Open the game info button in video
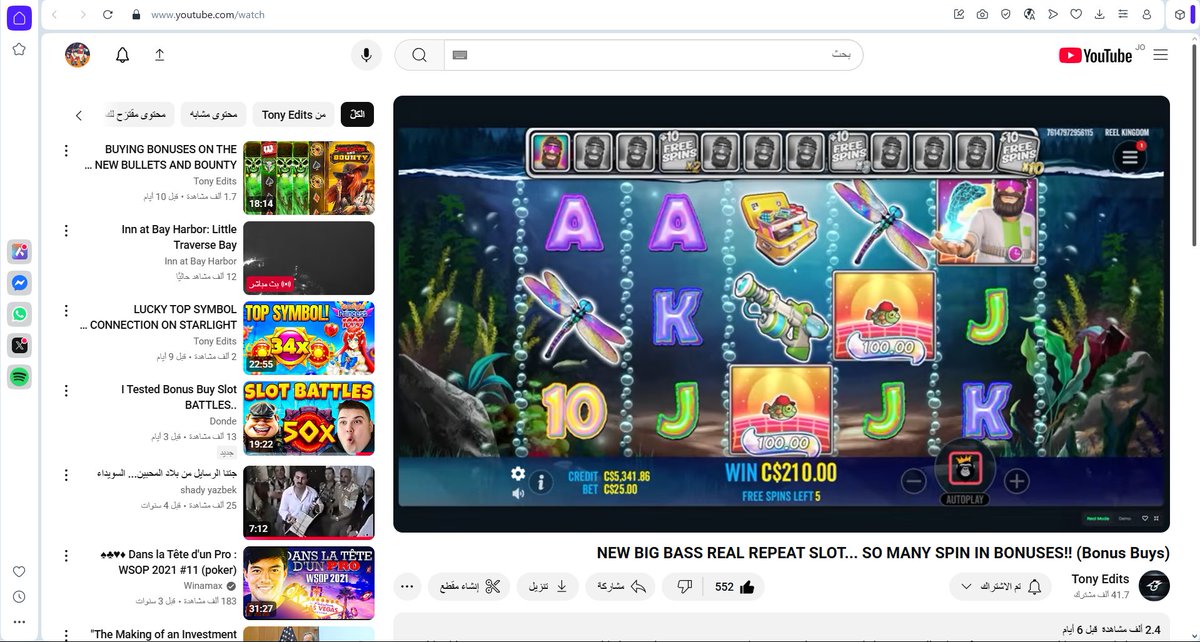 click(541, 482)
